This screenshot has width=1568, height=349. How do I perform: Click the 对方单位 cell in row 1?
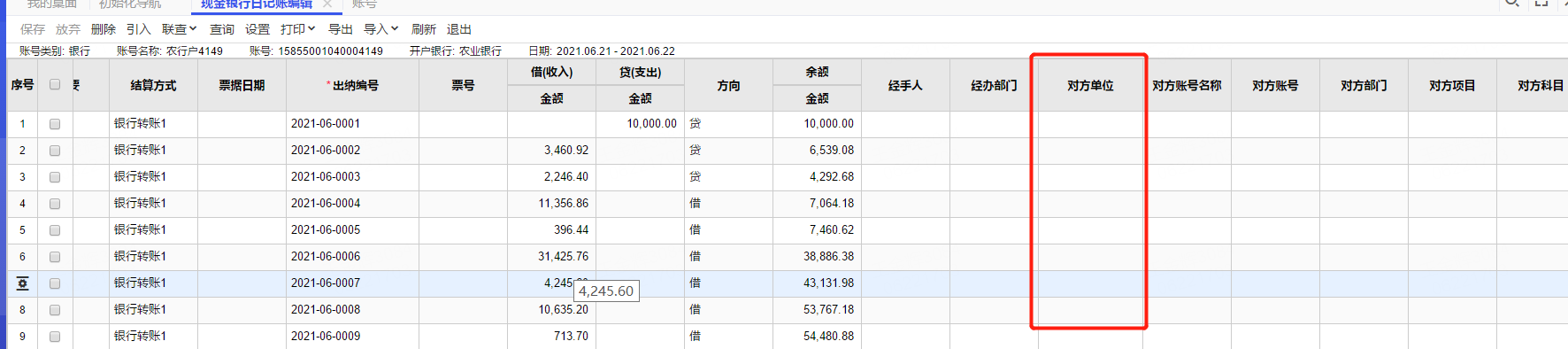(x=1090, y=124)
